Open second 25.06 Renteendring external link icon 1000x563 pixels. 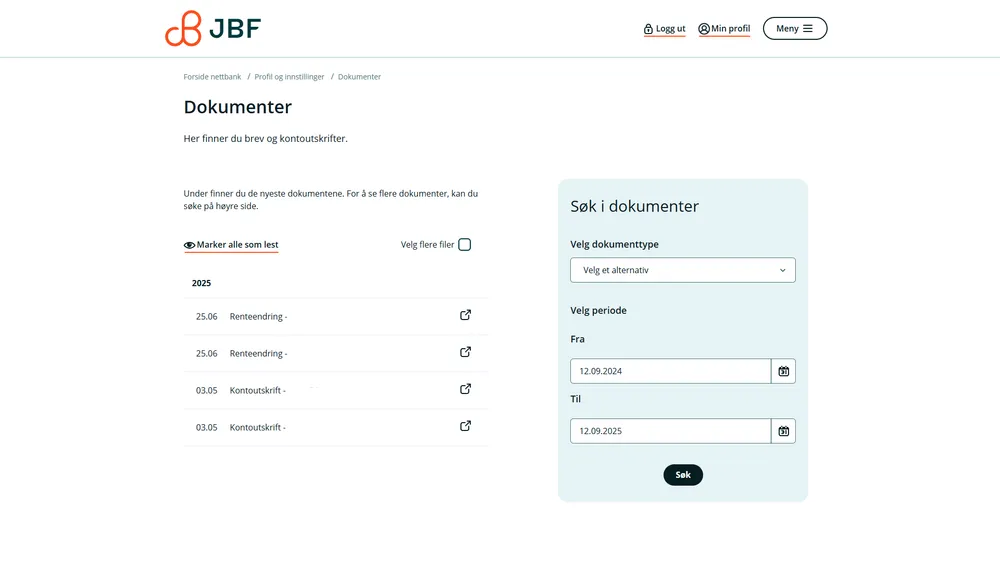tap(465, 352)
